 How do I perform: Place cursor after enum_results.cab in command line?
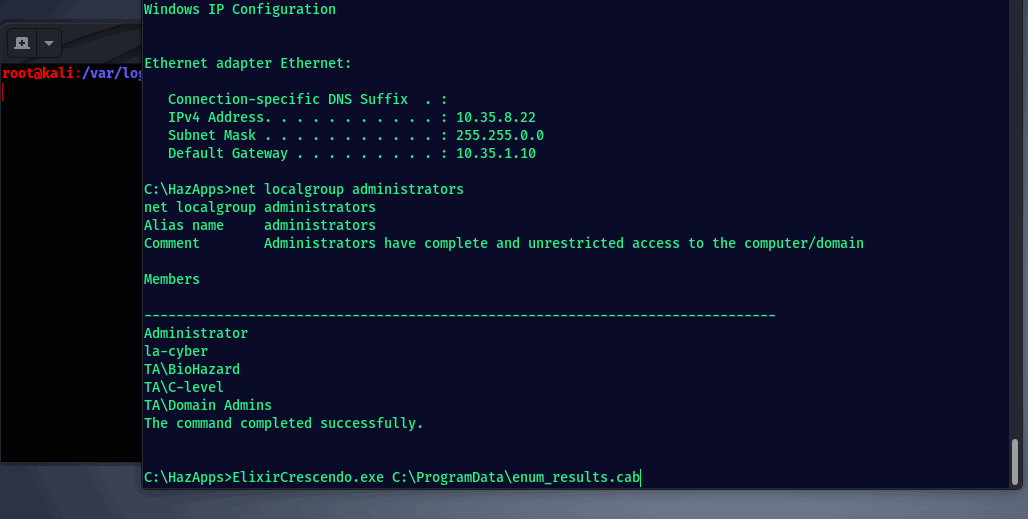click(x=641, y=477)
